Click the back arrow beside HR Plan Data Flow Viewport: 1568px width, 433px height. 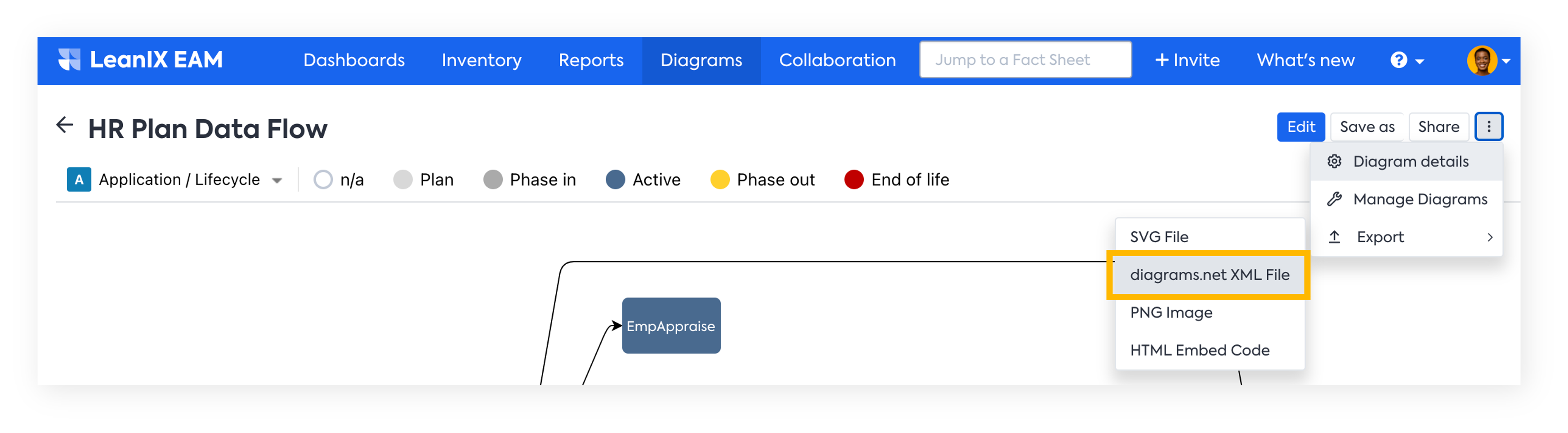[x=64, y=126]
